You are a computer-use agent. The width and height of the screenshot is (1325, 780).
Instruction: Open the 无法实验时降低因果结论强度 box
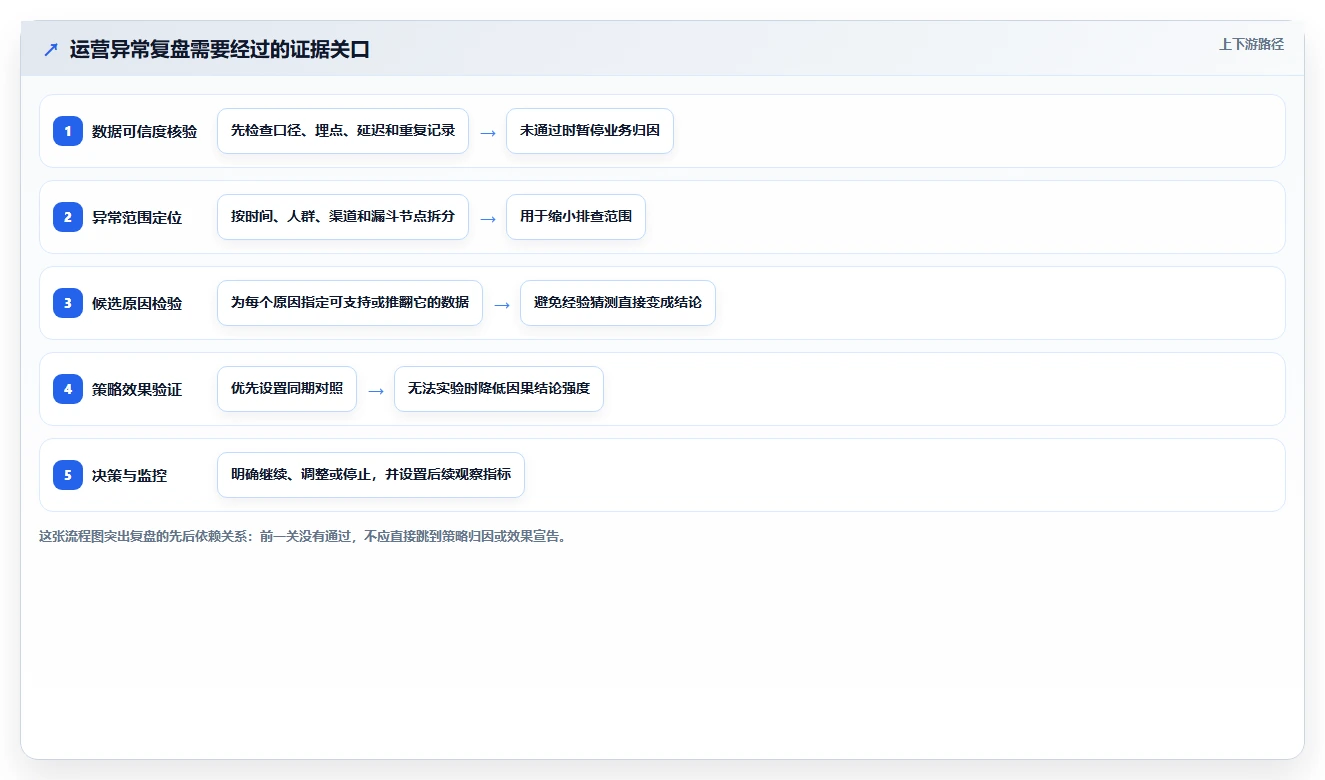coord(499,389)
